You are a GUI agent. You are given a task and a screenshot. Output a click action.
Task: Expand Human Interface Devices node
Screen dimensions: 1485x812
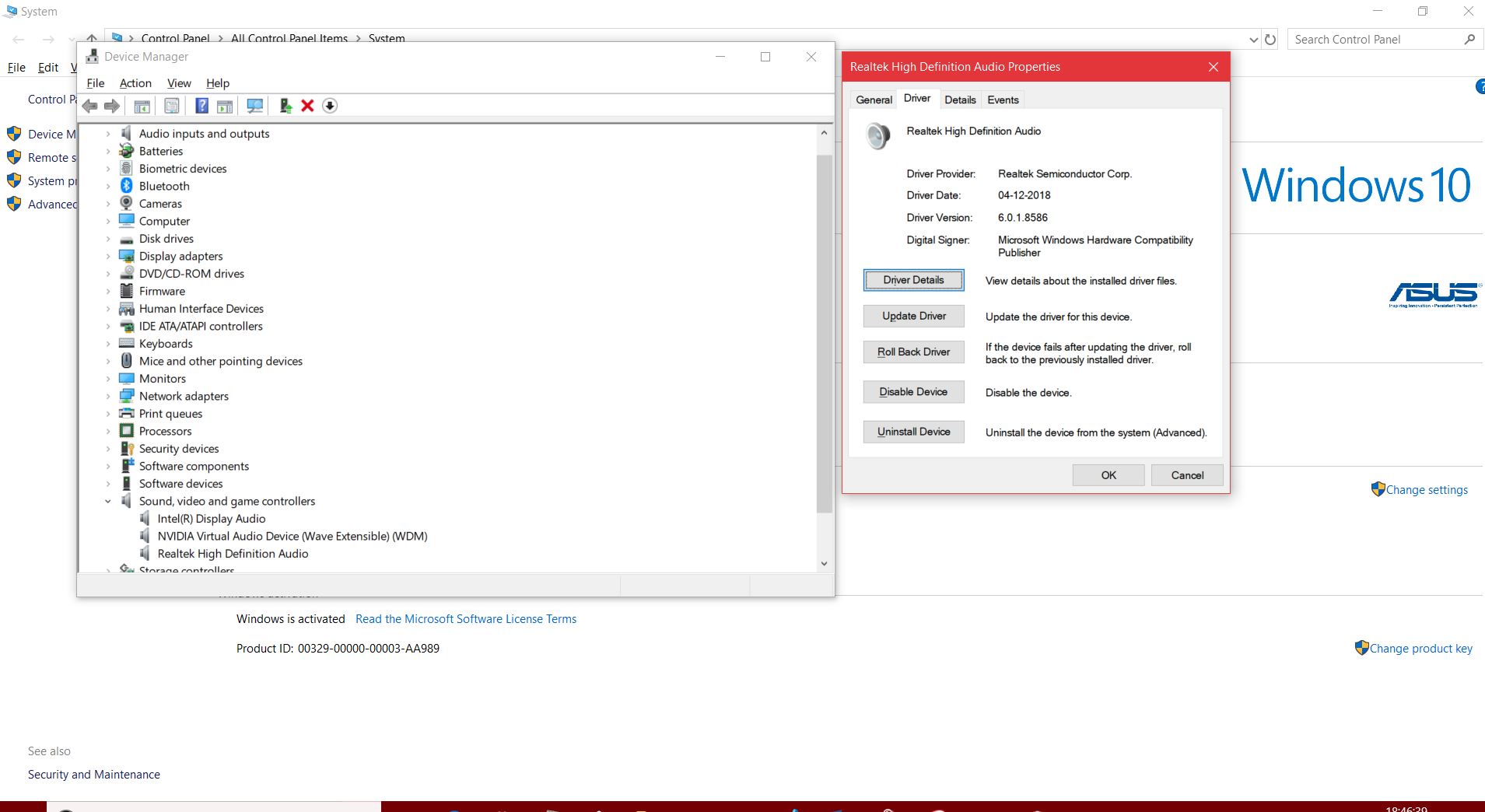point(108,309)
